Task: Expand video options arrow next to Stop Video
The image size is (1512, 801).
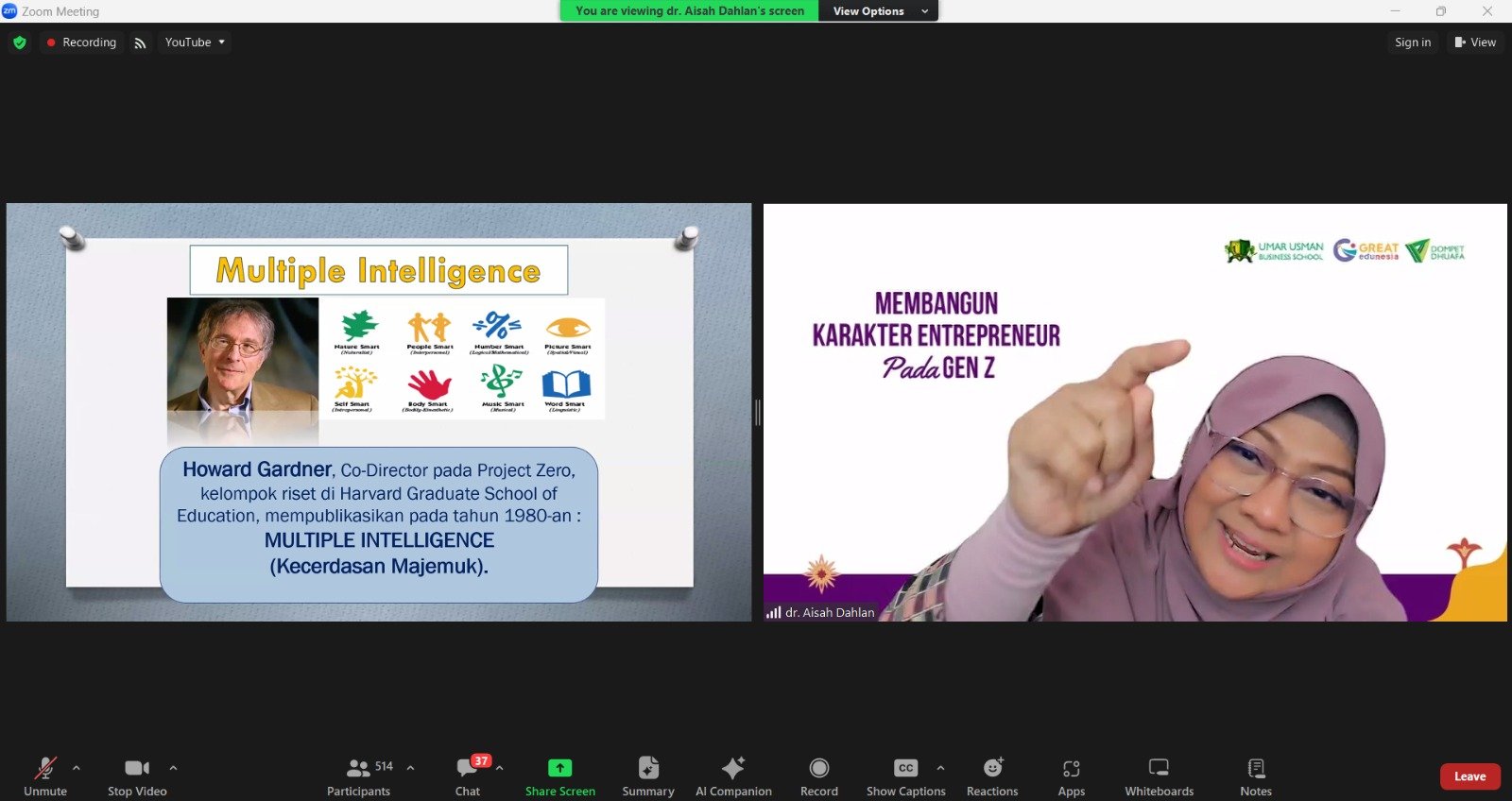Action: [173, 768]
